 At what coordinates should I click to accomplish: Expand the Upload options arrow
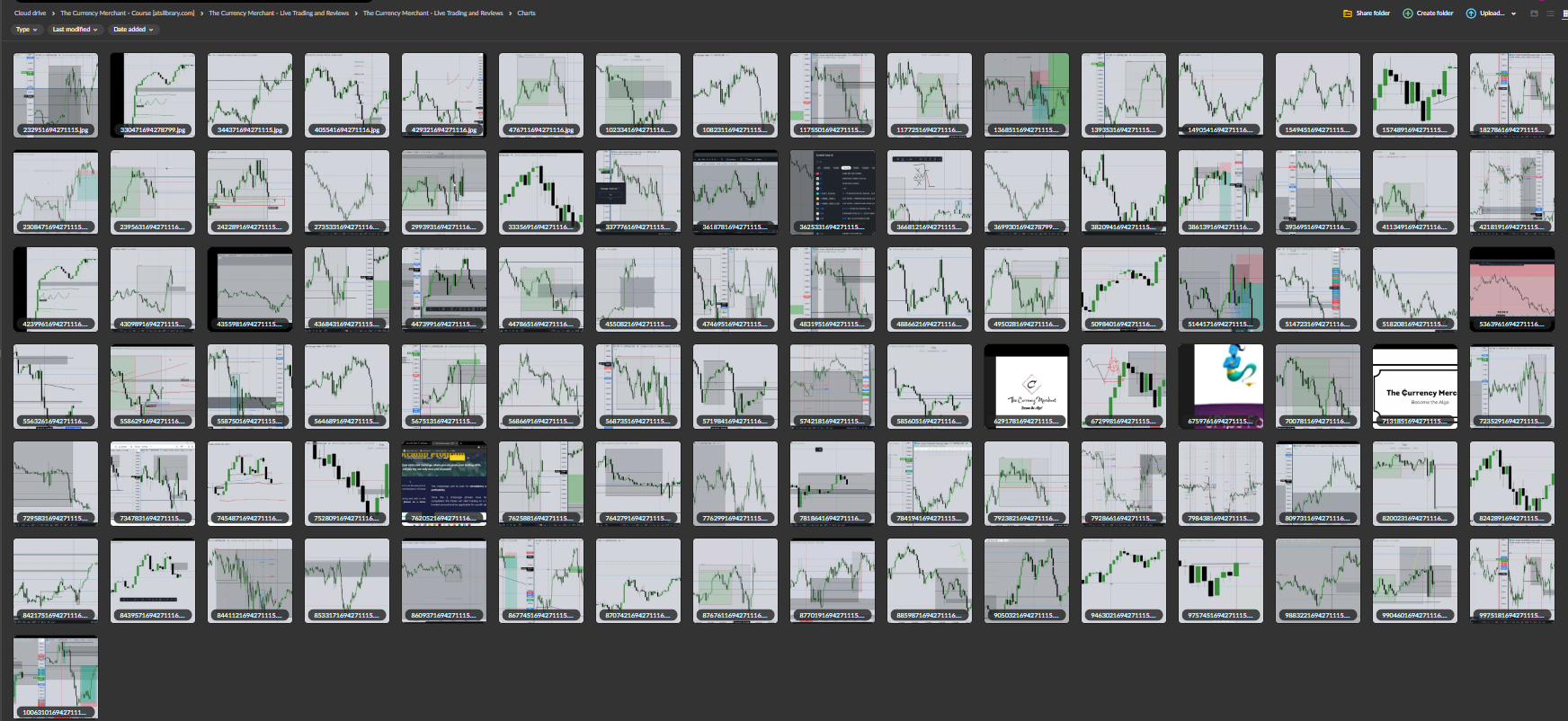click(x=1514, y=13)
